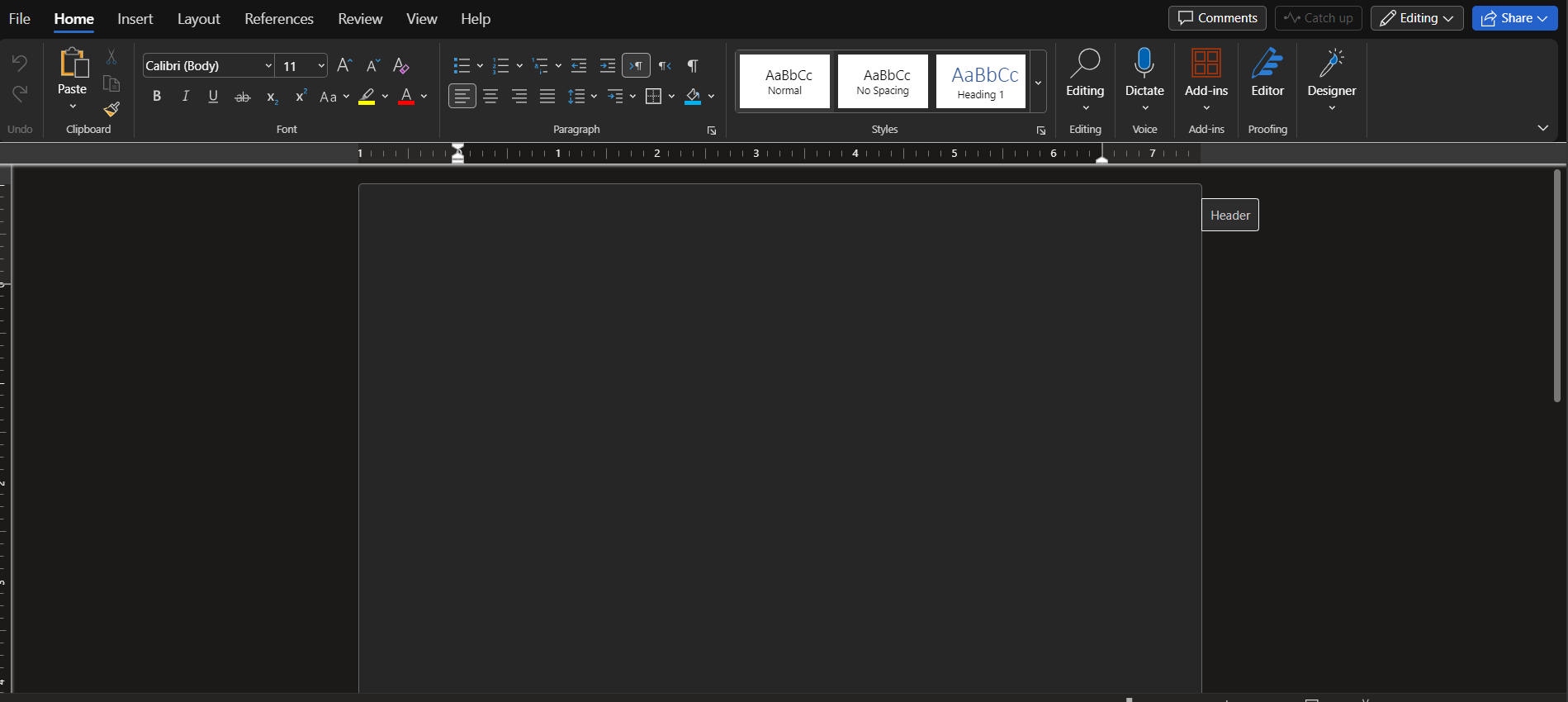This screenshot has height=702, width=1568.
Task: Open the Designer pane
Action: tap(1331, 73)
